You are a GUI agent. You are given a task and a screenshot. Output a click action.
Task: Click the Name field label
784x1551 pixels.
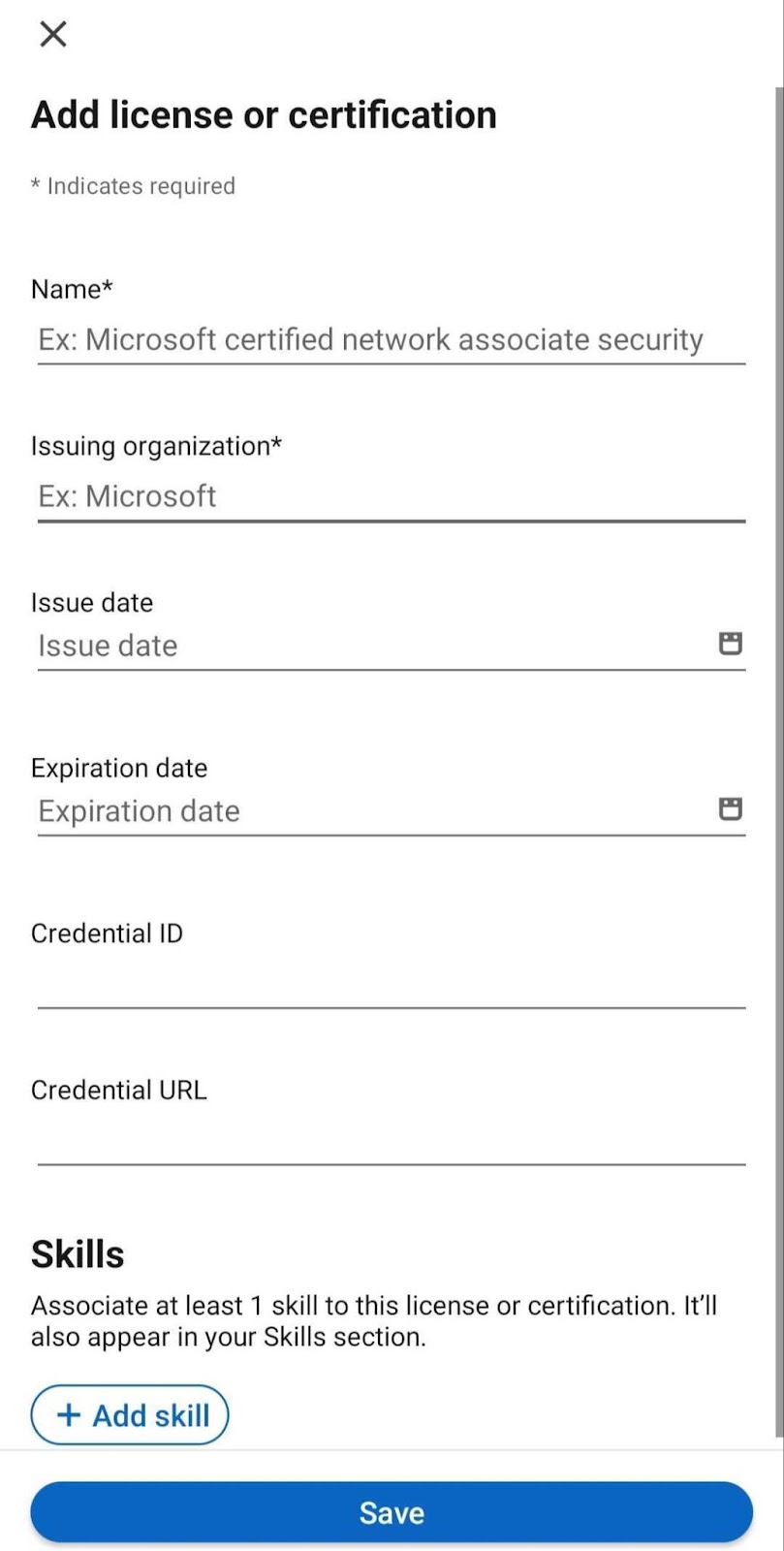pos(72,289)
